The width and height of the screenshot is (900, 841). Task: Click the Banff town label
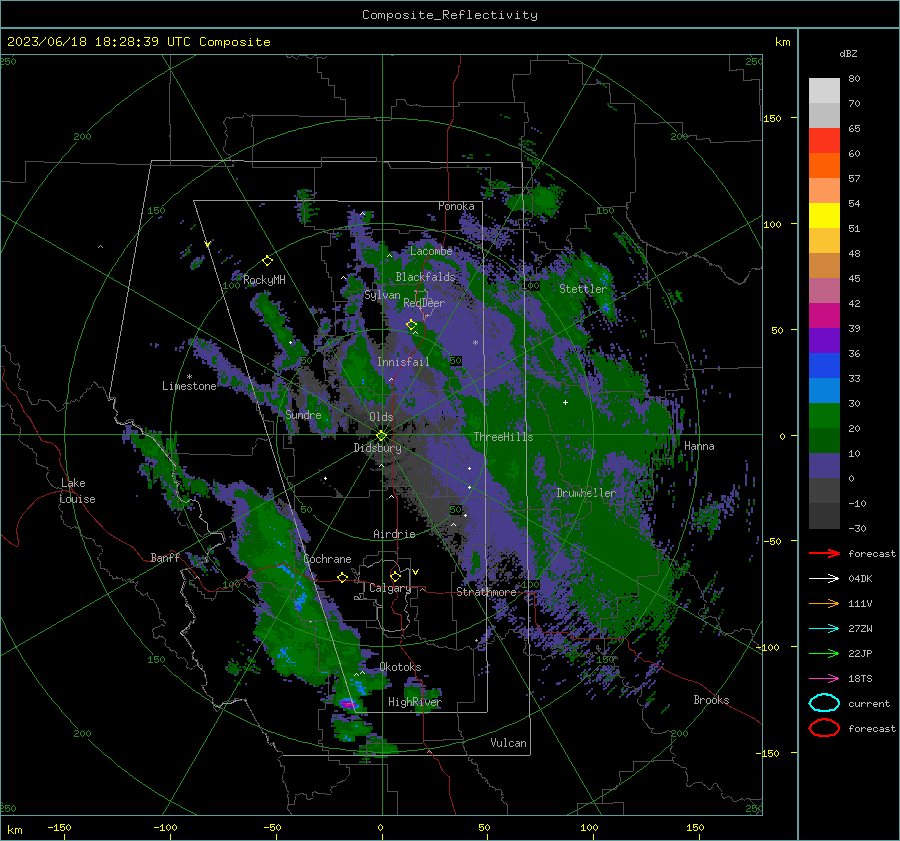coord(165,557)
